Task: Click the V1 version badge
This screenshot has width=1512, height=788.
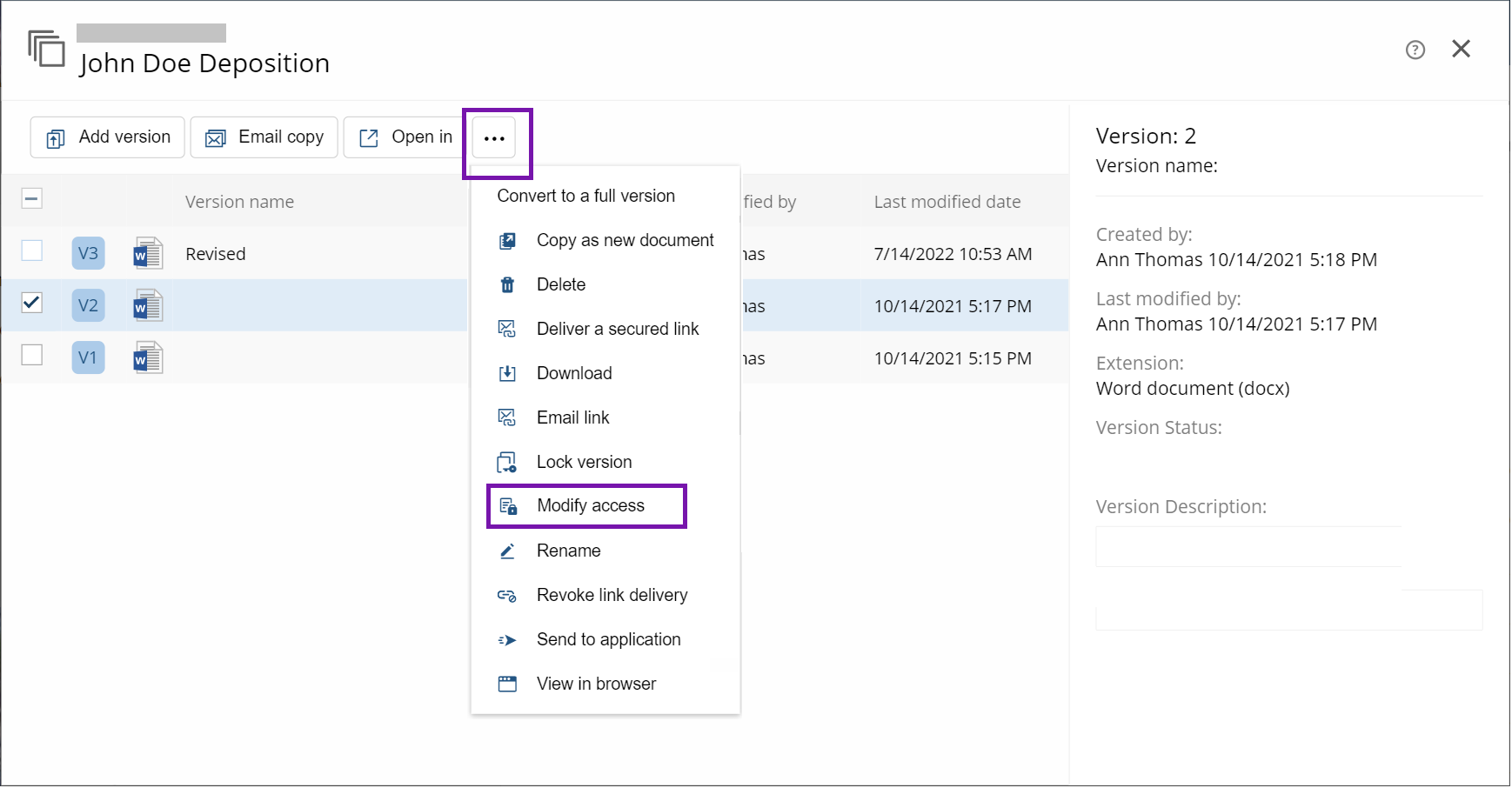Action: click(88, 357)
